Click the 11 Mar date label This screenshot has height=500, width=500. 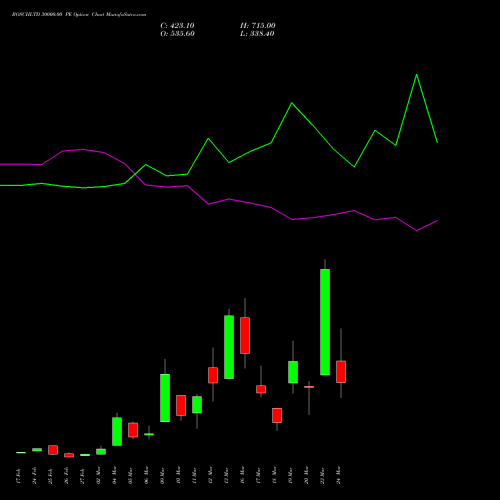pyautogui.click(x=194, y=475)
